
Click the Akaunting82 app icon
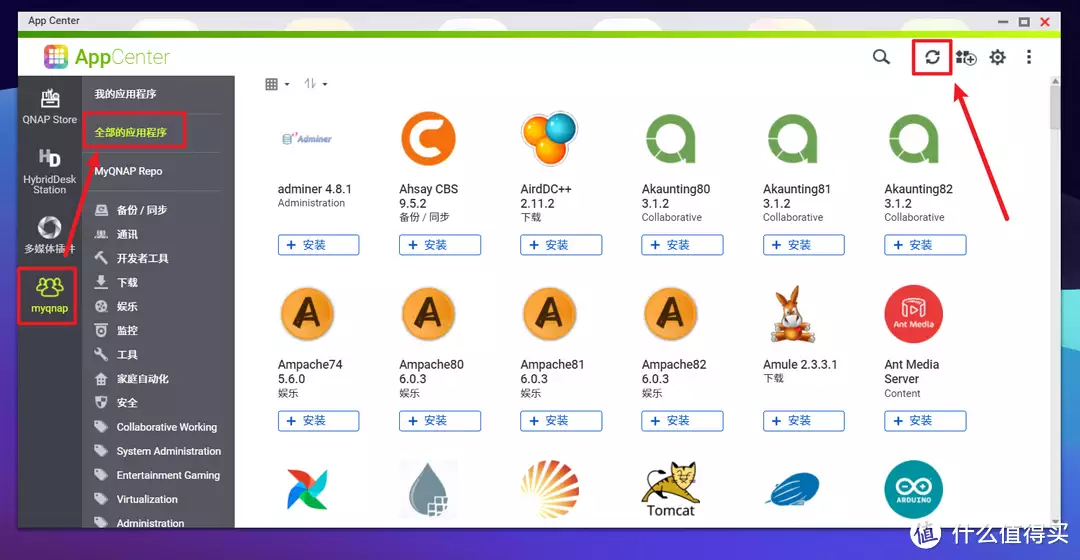point(913,138)
